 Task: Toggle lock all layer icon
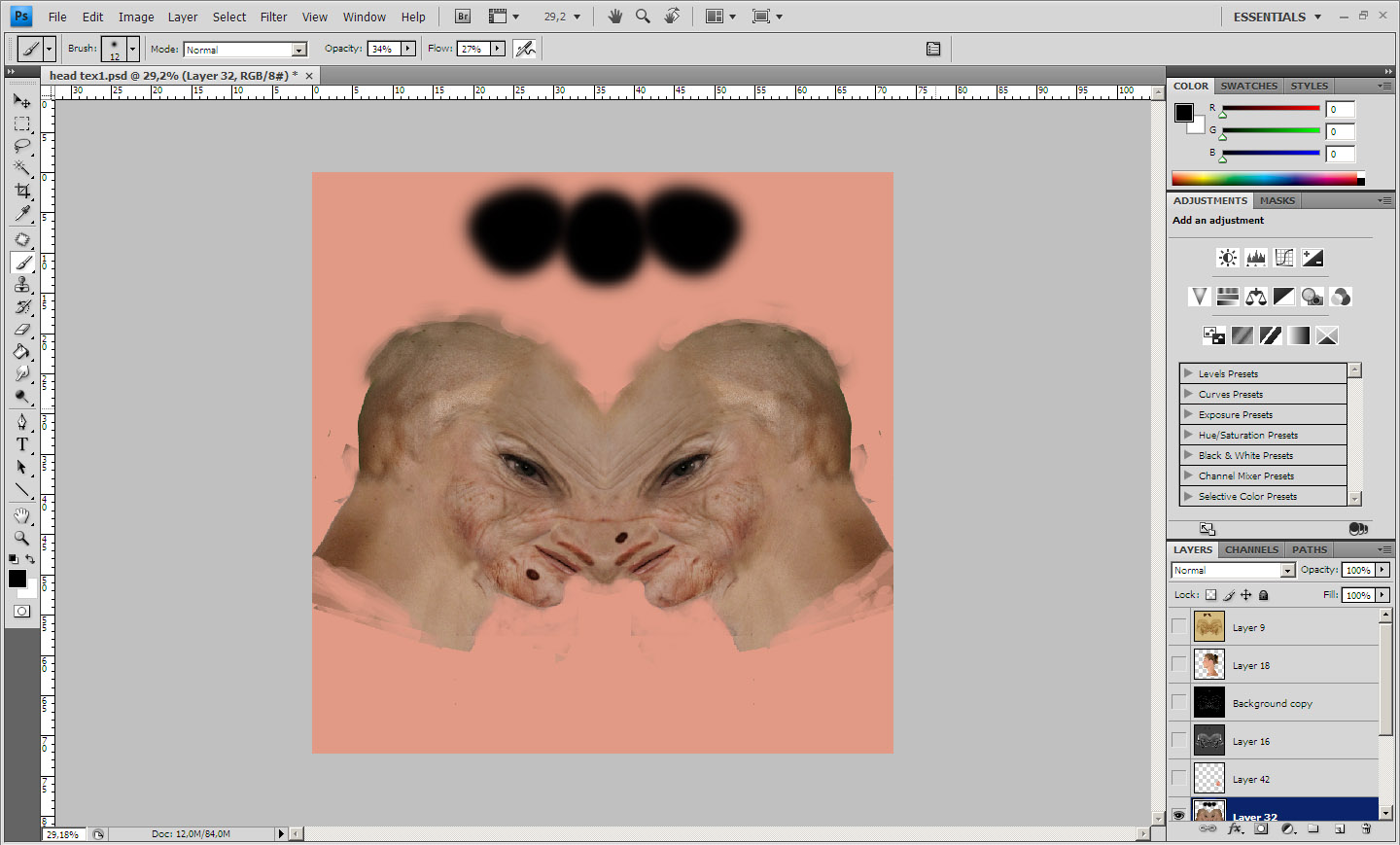coord(1264,595)
